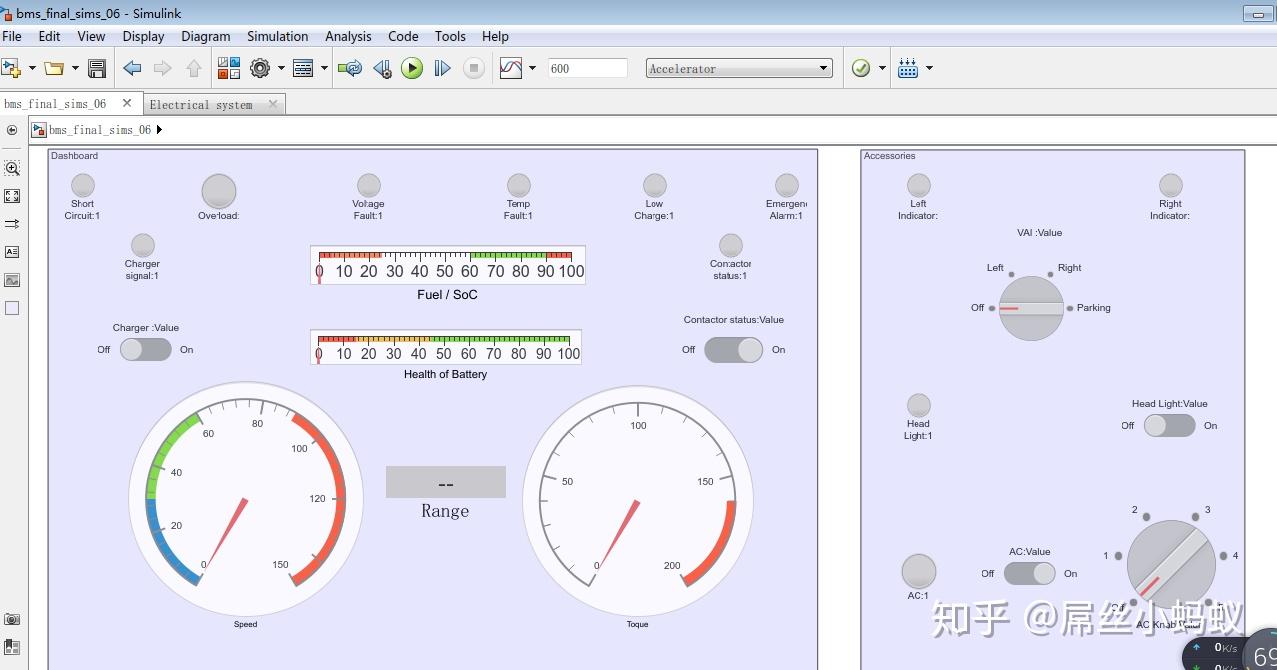This screenshot has height=670, width=1277.
Task: Open the Simulation menu
Action: [x=277, y=36]
